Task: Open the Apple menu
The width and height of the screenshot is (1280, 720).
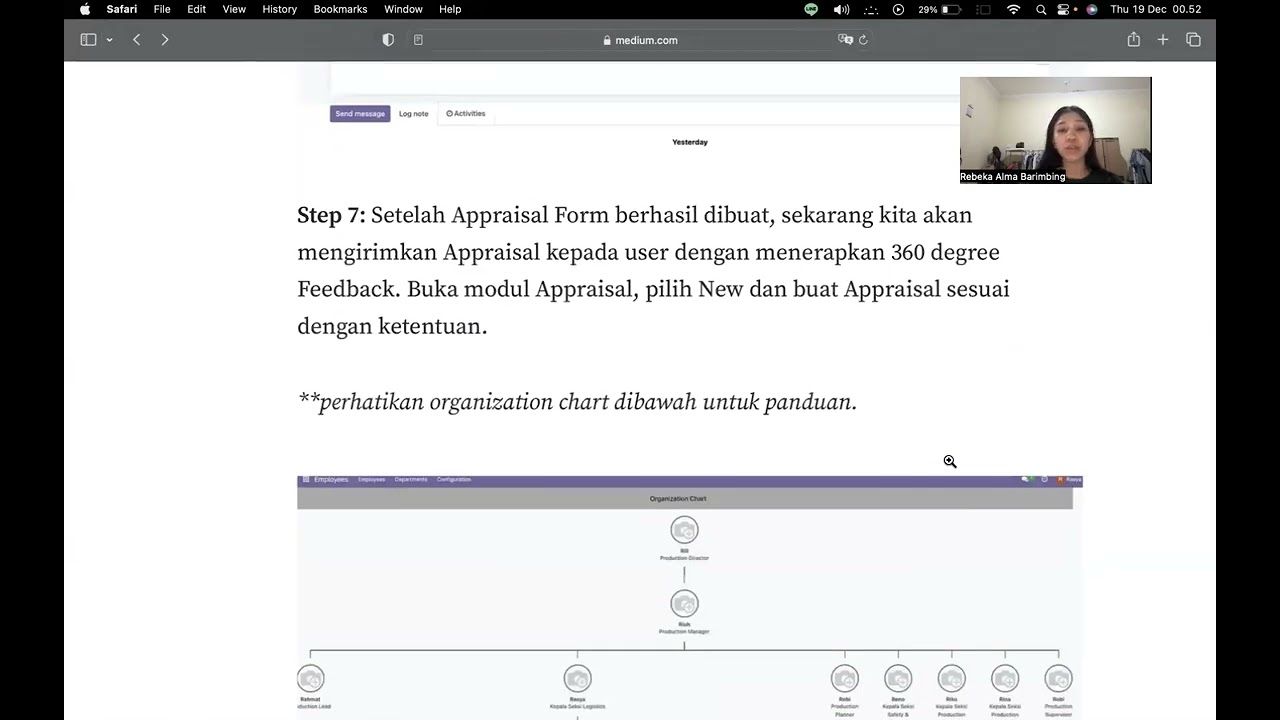Action: (85, 9)
